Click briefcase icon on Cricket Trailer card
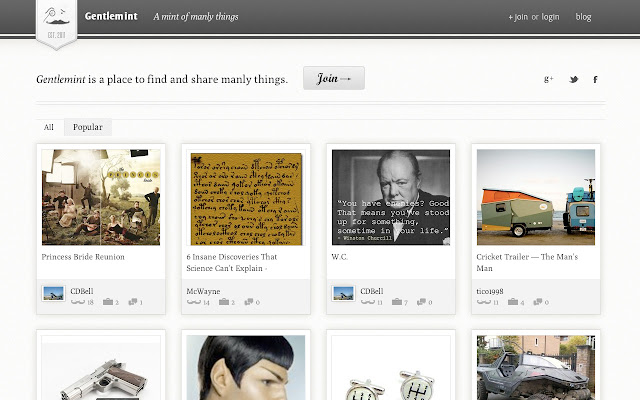This screenshot has width=640, height=400. click(513, 302)
